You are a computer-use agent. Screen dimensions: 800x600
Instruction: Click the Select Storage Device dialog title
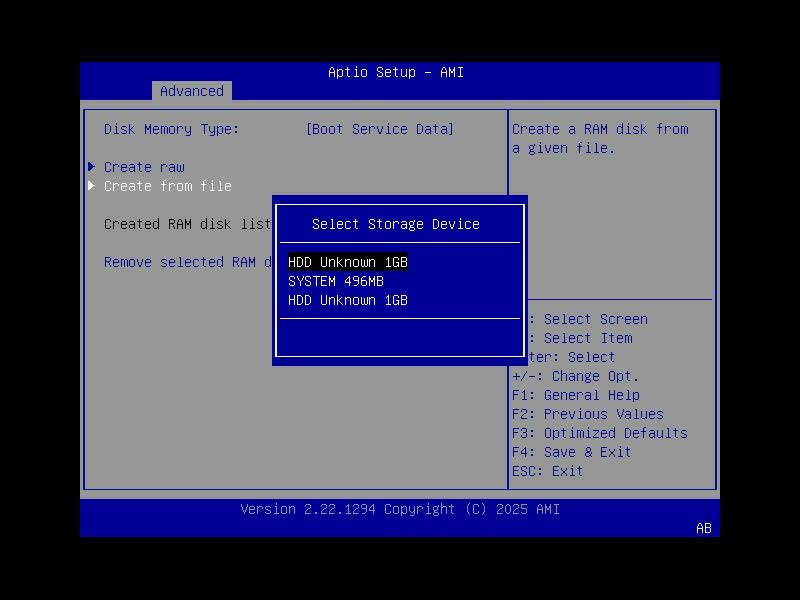pyautogui.click(x=396, y=224)
